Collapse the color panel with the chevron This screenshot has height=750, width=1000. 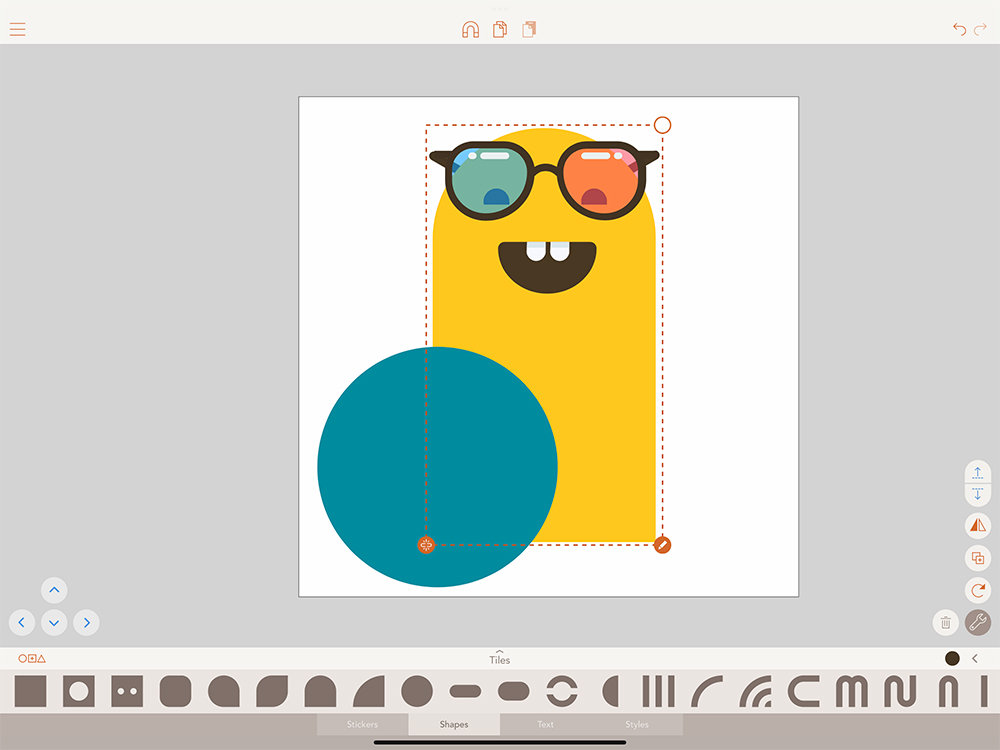point(975,658)
